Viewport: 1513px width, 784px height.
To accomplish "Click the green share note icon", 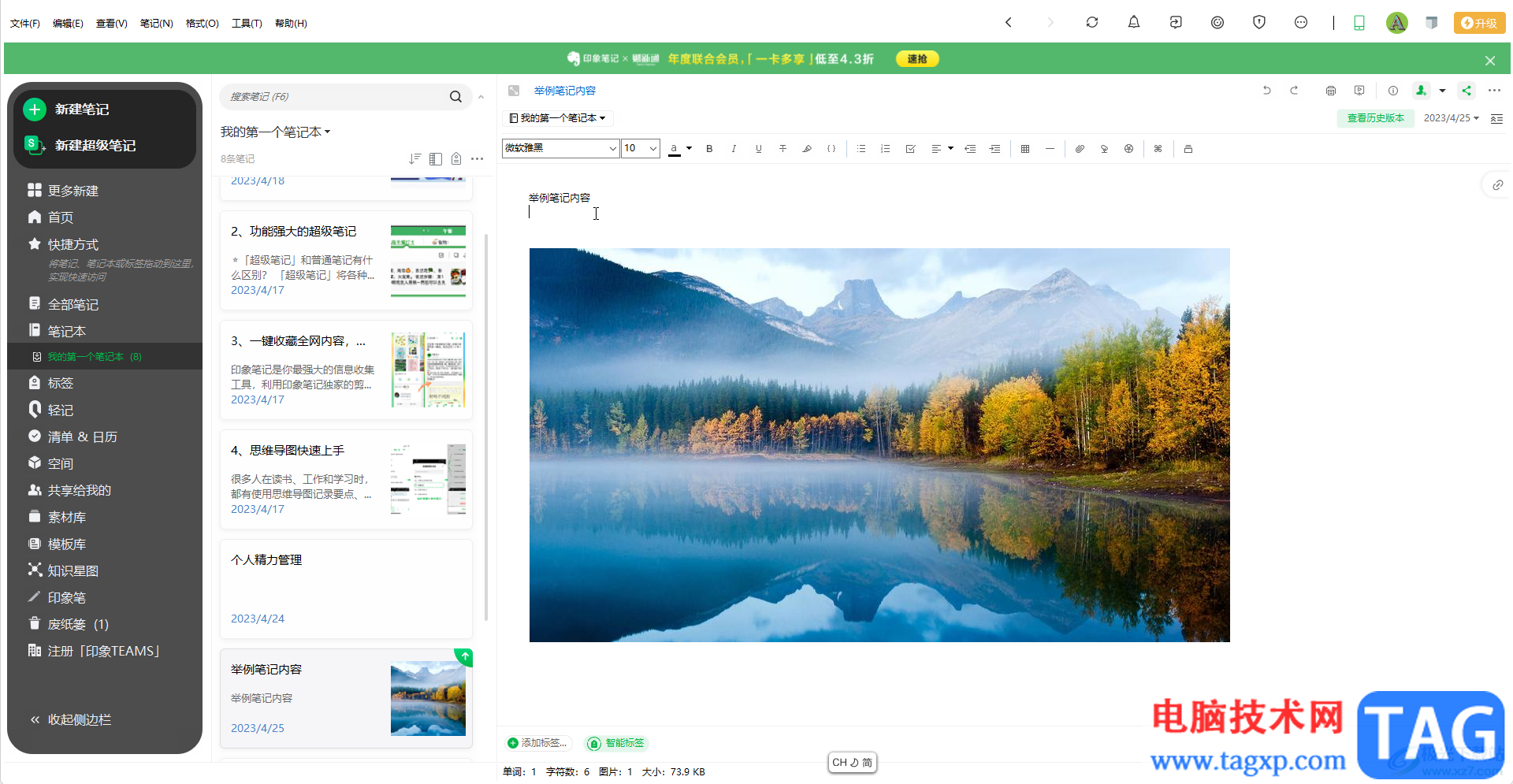I will (1467, 91).
